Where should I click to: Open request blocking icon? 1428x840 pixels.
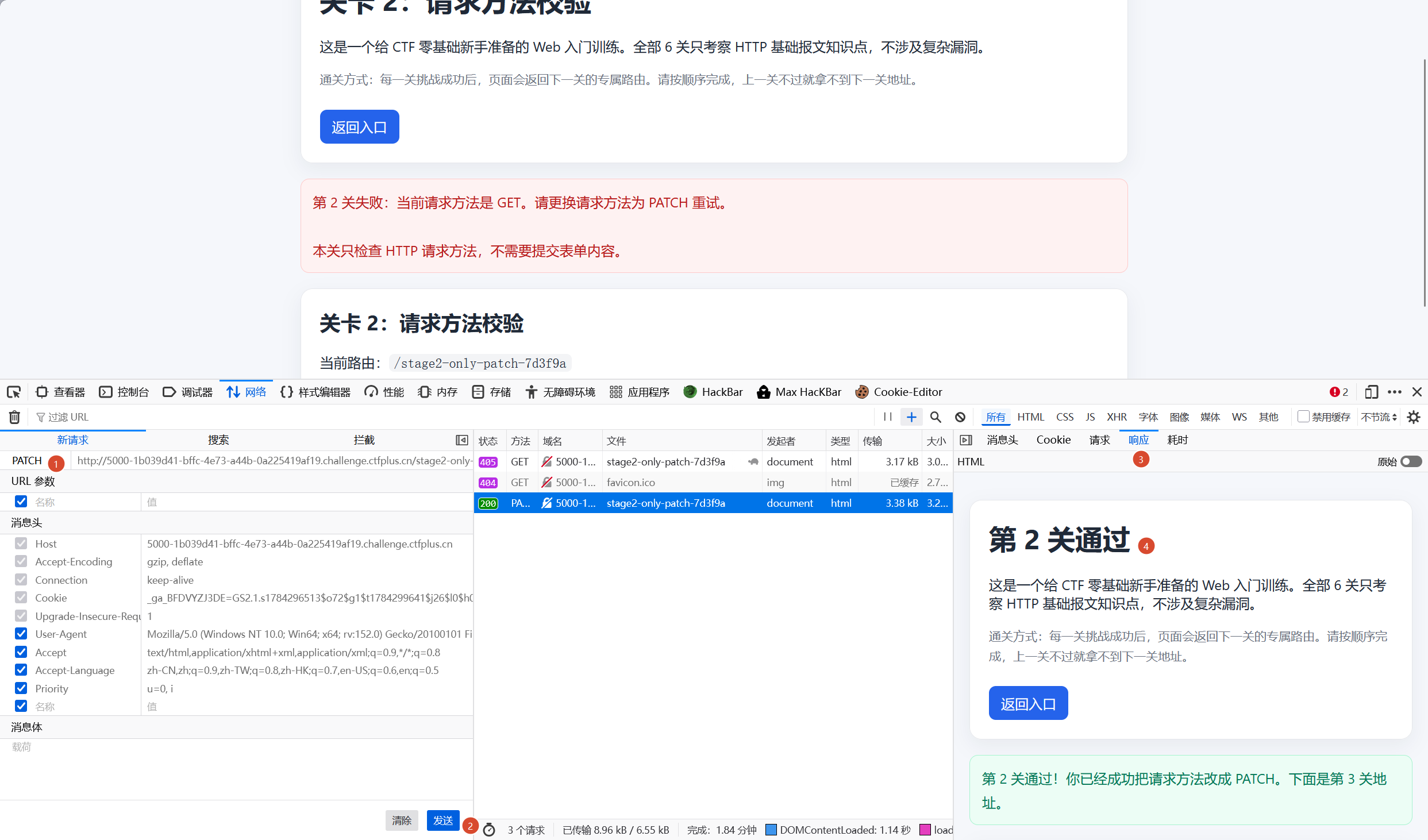(x=960, y=417)
